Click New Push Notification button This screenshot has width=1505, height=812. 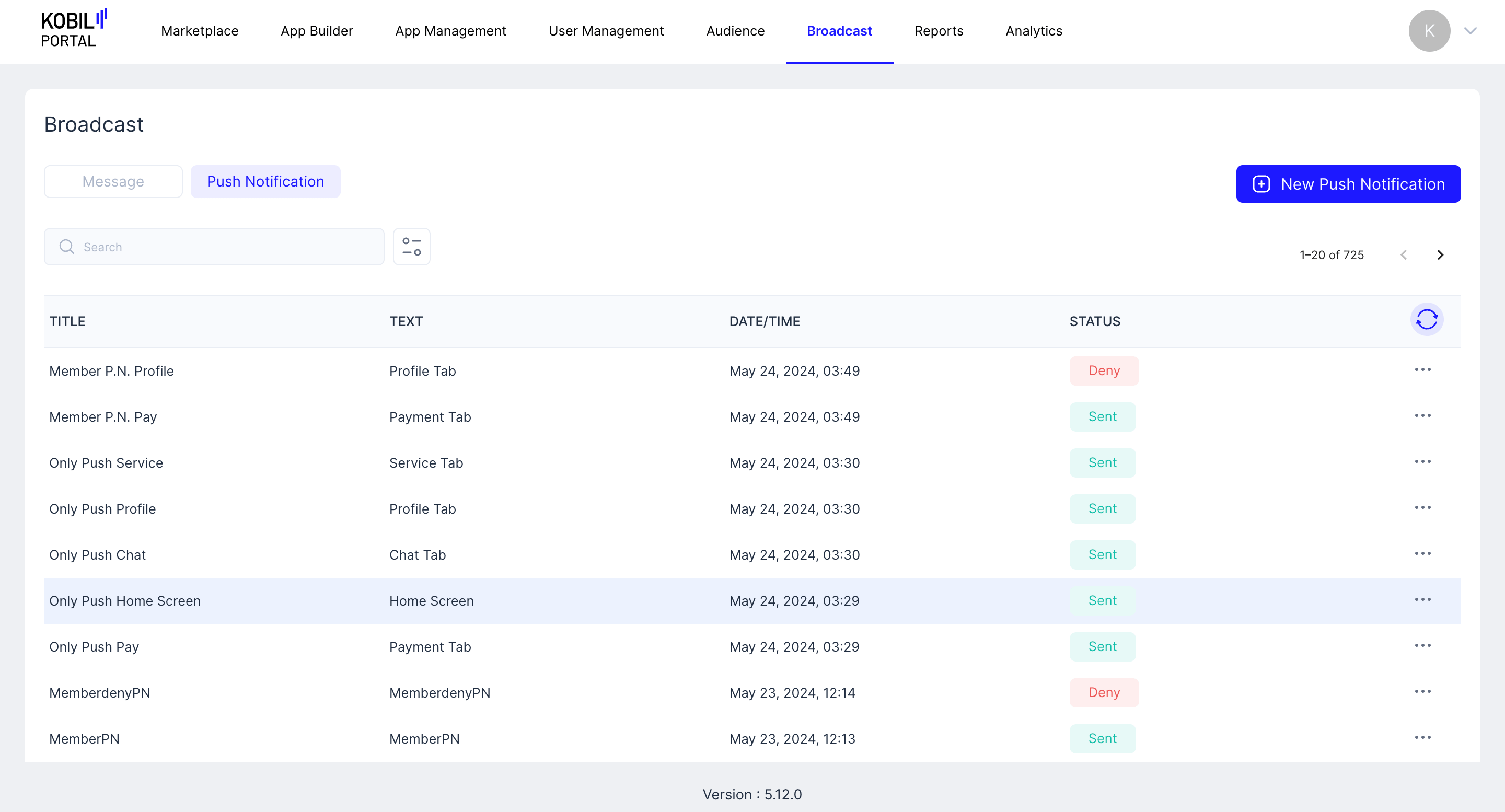[x=1348, y=184]
